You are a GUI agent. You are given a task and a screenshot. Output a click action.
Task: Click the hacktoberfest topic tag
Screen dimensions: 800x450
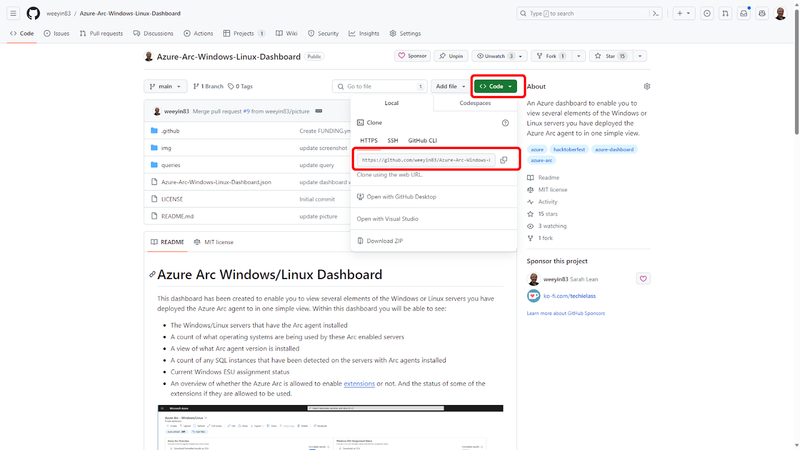coord(569,149)
